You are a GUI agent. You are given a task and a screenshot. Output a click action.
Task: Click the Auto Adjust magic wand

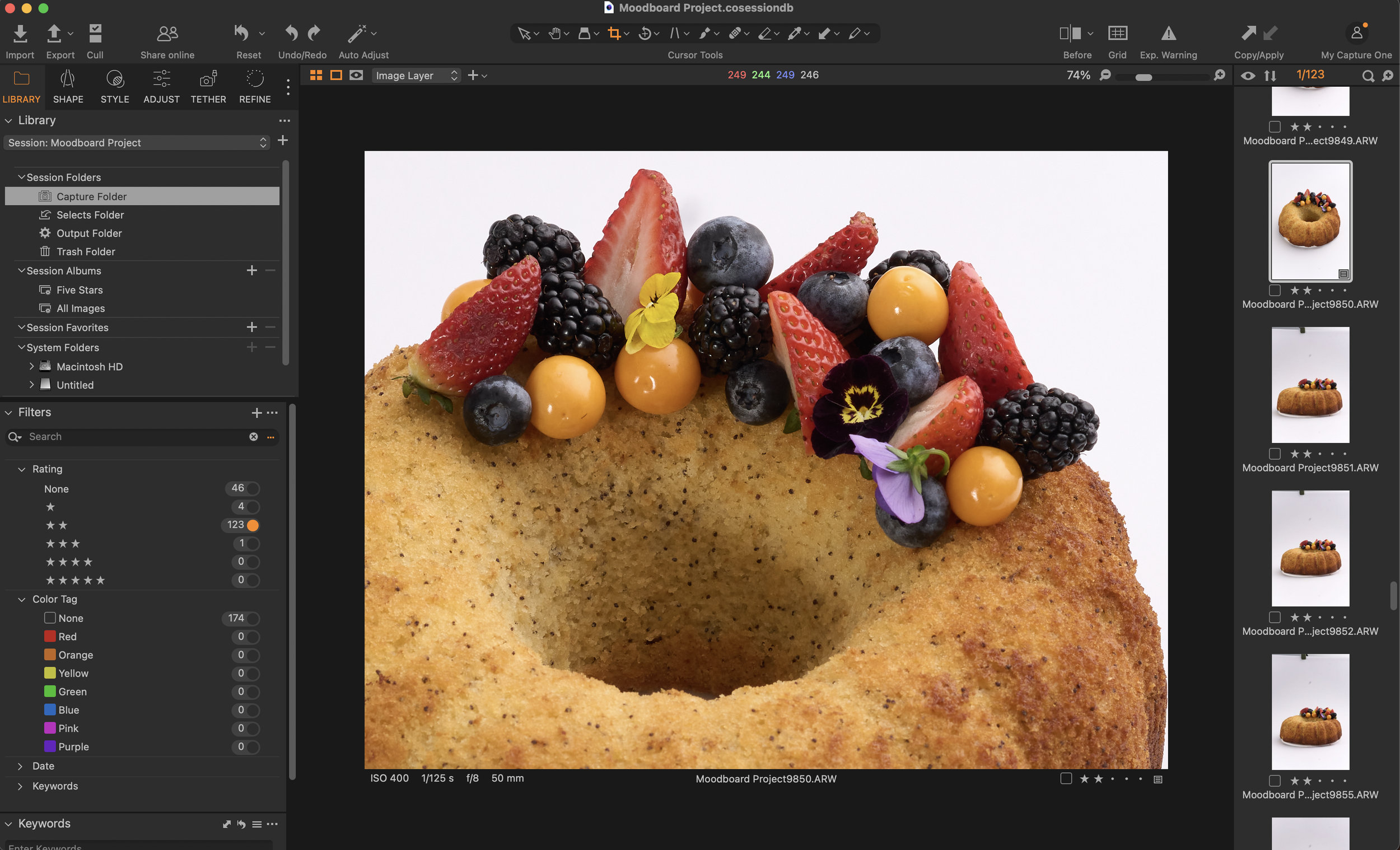(x=357, y=34)
